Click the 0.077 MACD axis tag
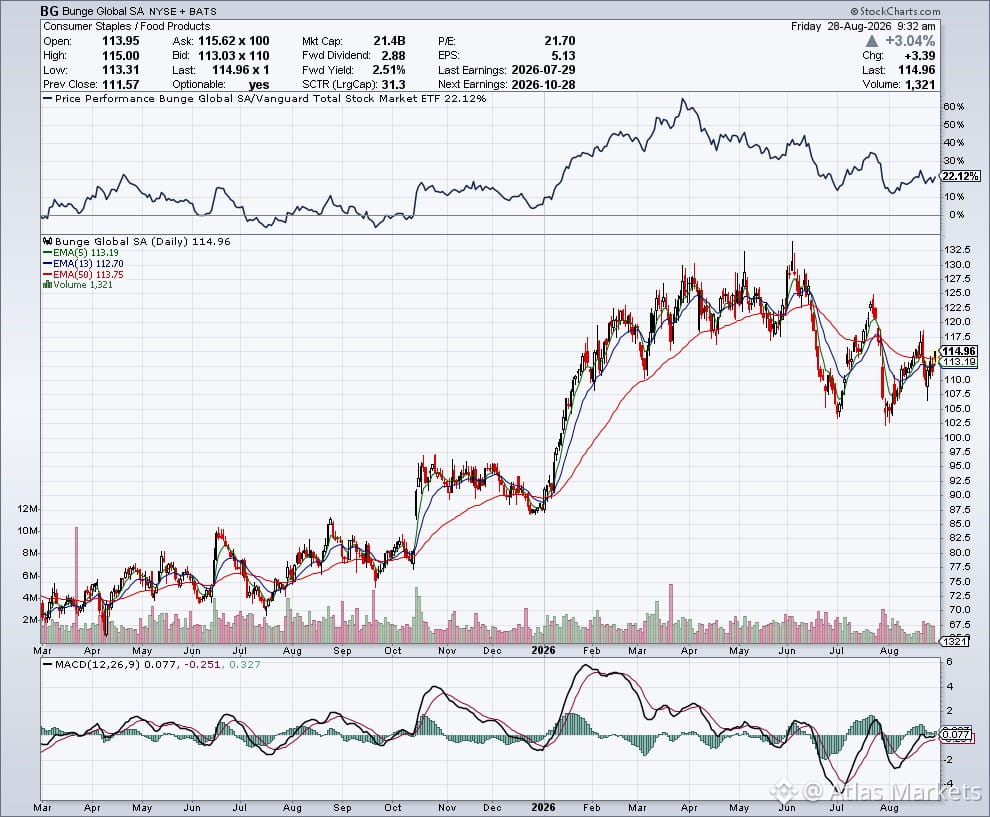Viewport: 990px width, 817px height. 957,734
